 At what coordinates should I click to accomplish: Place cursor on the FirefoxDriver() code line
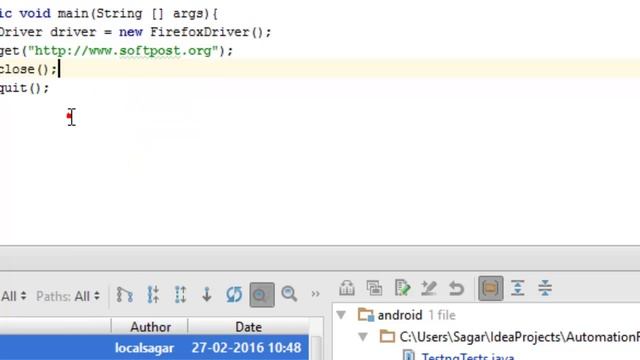point(136,32)
